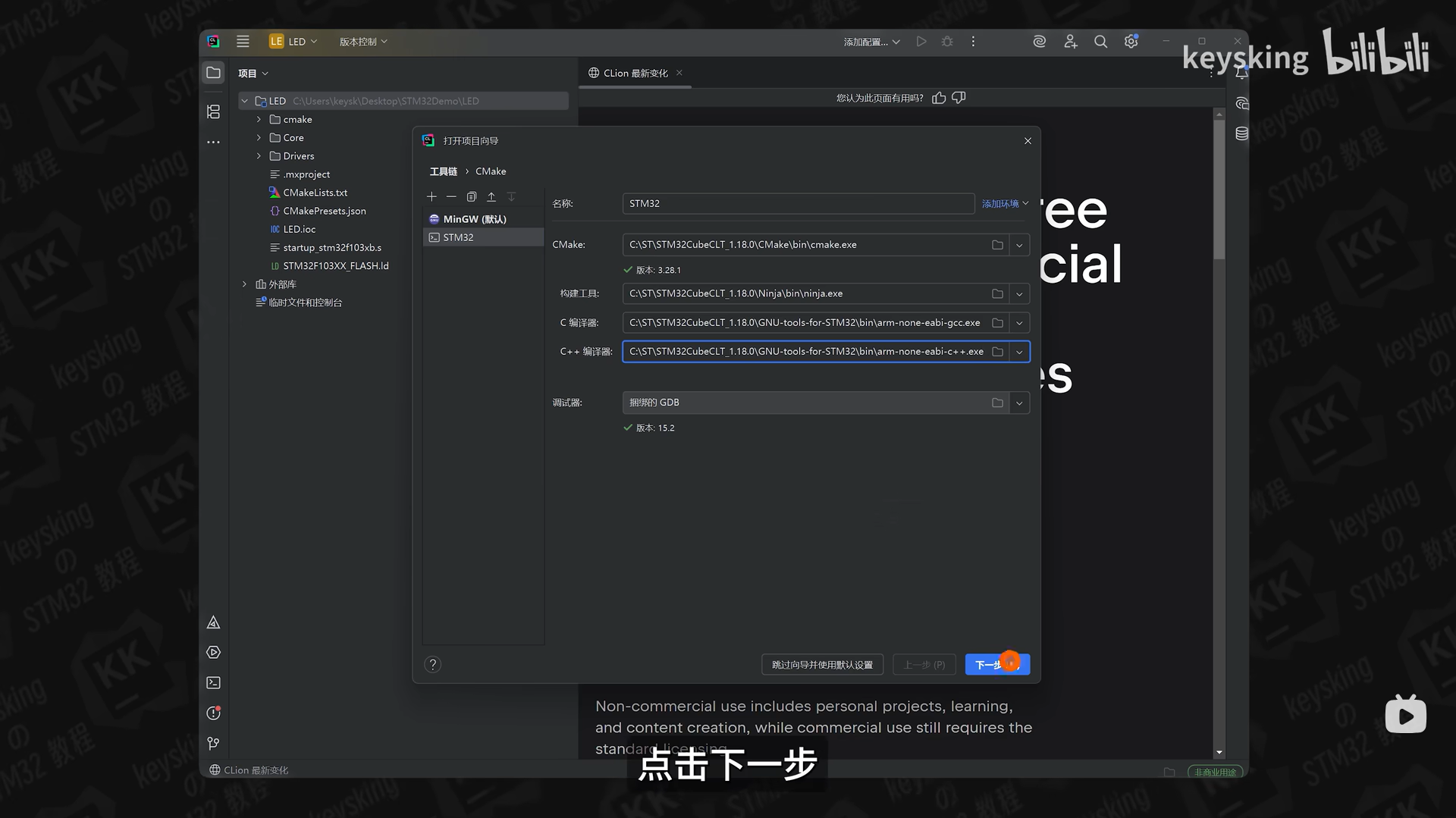Image resolution: width=1456 pixels, height=818 pixels.
Task: Expand the C compiler dropdown arrow
Action: (x=1019, y=323)
